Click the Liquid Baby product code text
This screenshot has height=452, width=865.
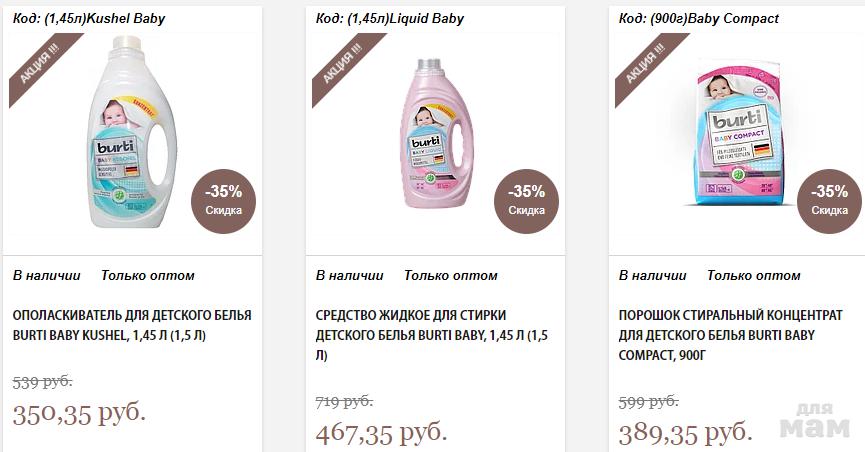[x=390, y=19]
